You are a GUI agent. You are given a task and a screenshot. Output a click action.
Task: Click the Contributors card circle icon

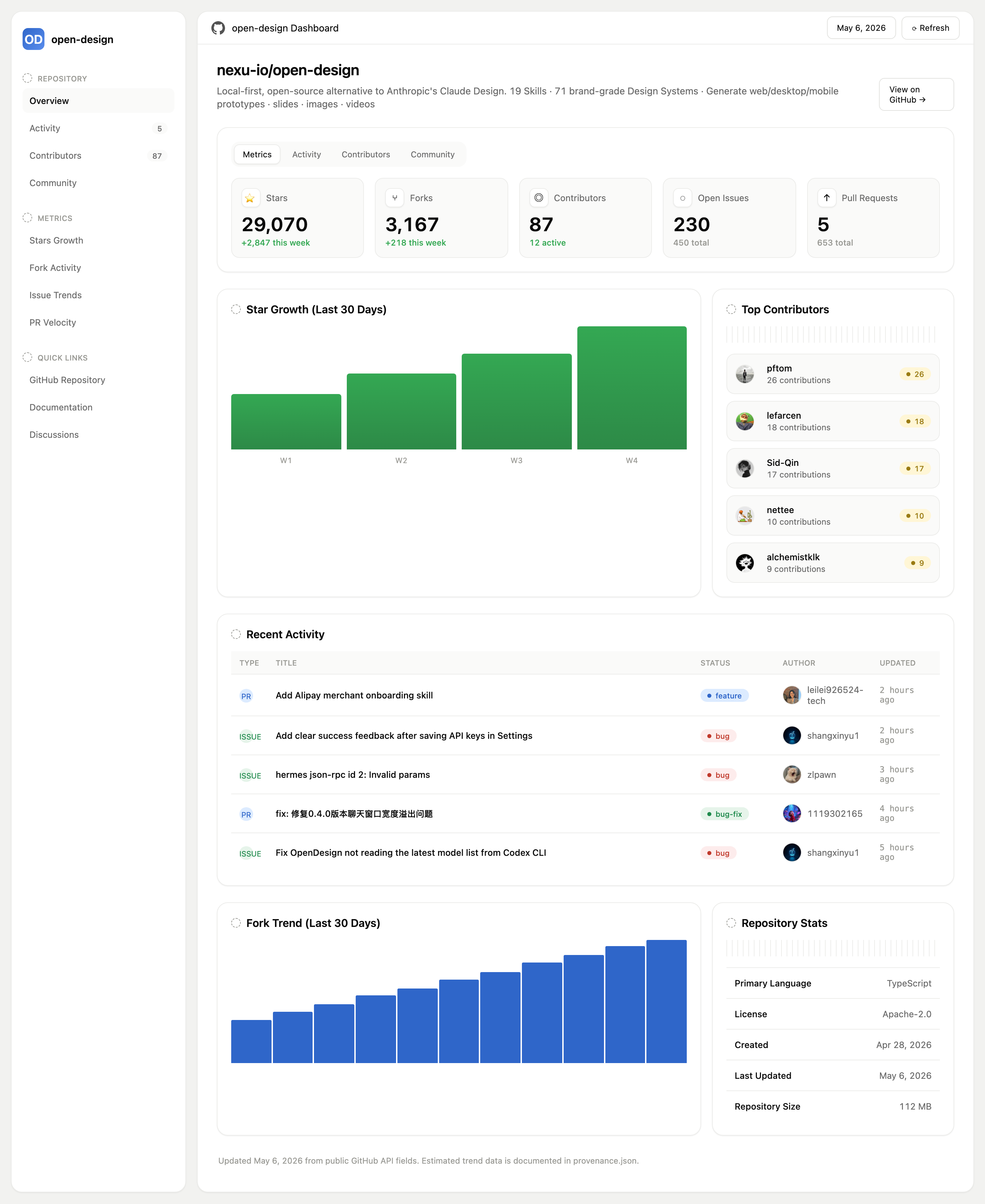tap(538, 198)
